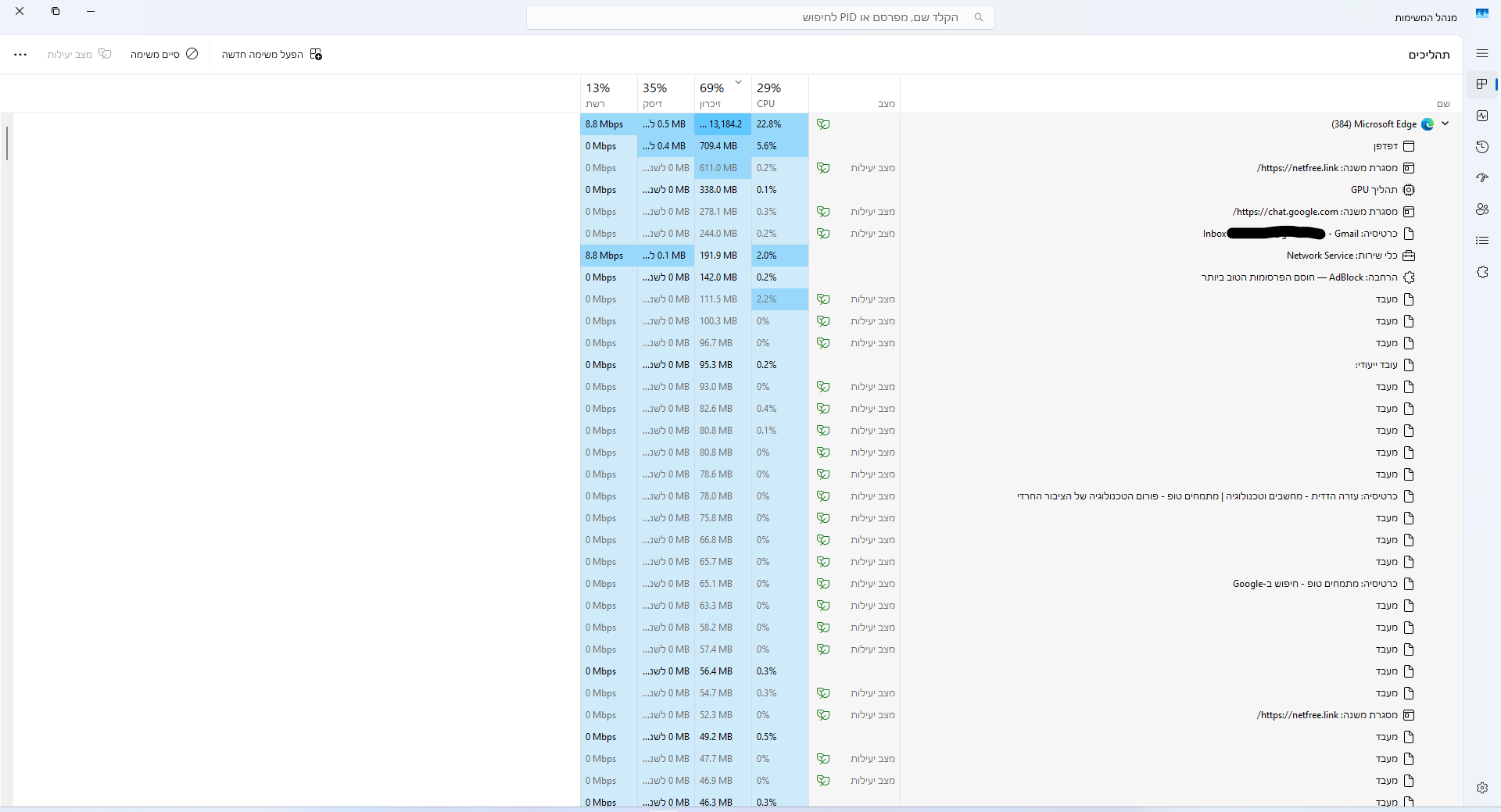Click the efficiency mode leaf icon in toolbar

(105, 54)
